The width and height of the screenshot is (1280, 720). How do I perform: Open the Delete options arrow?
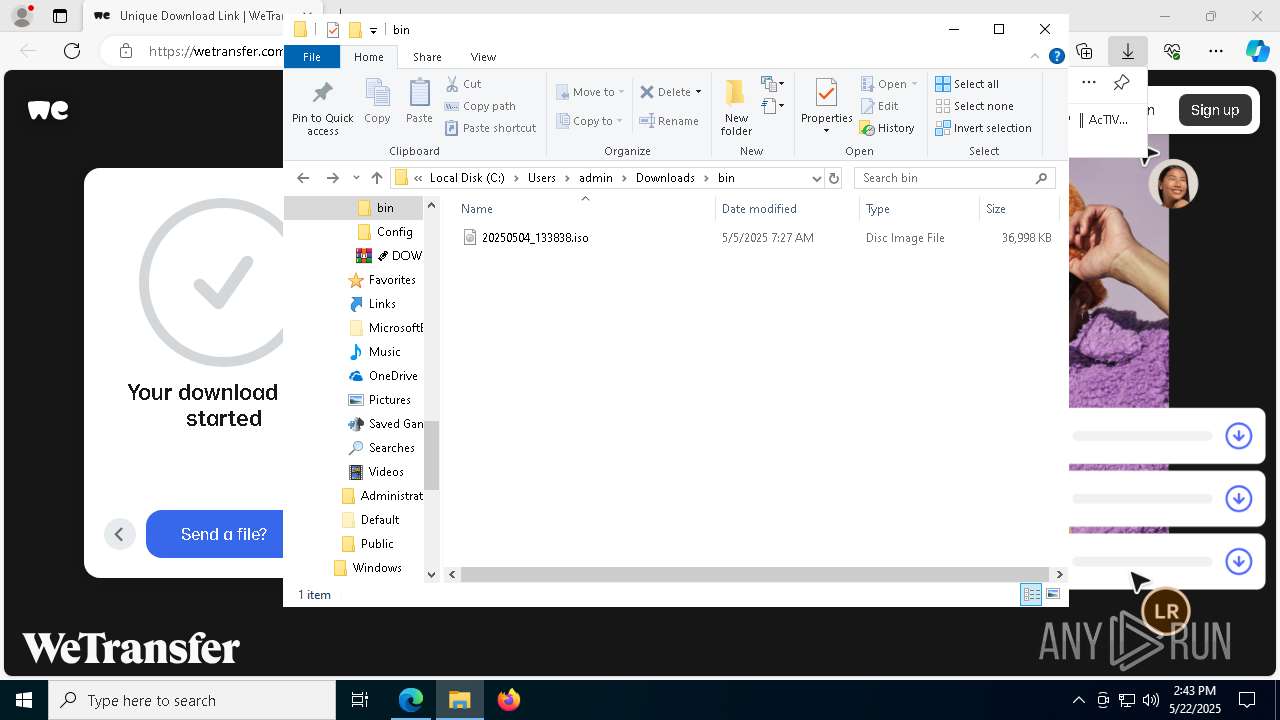click(698, 92)
